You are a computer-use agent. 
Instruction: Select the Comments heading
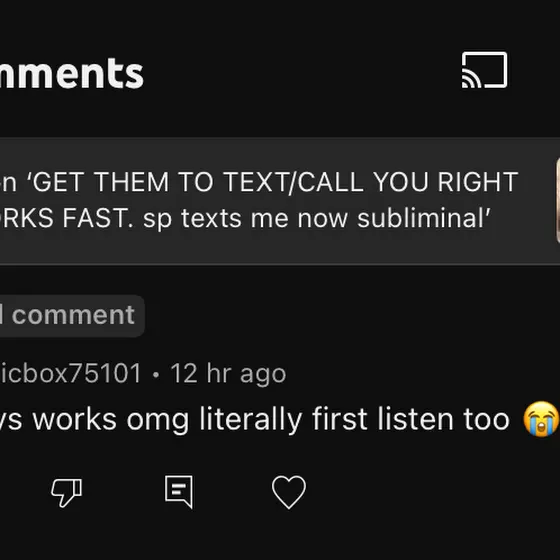coord(71,74)
